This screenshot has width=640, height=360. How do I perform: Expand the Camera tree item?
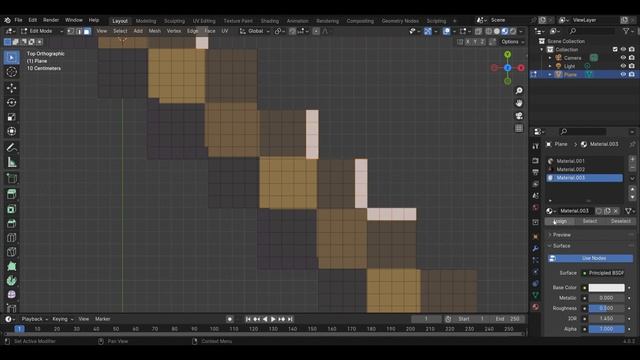pos(550,58)
